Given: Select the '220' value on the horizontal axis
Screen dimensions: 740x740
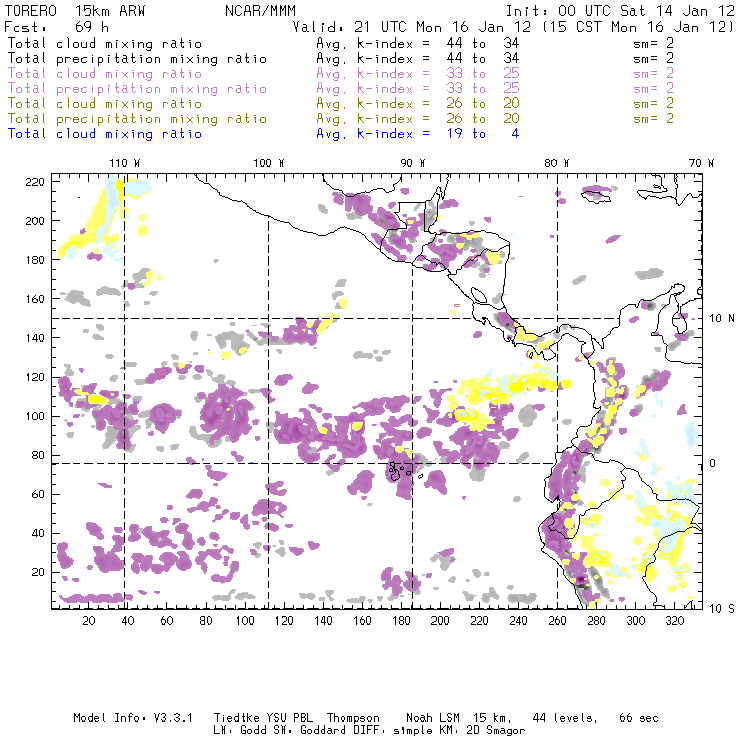Looking at the screenshot, I should point(479,621).
